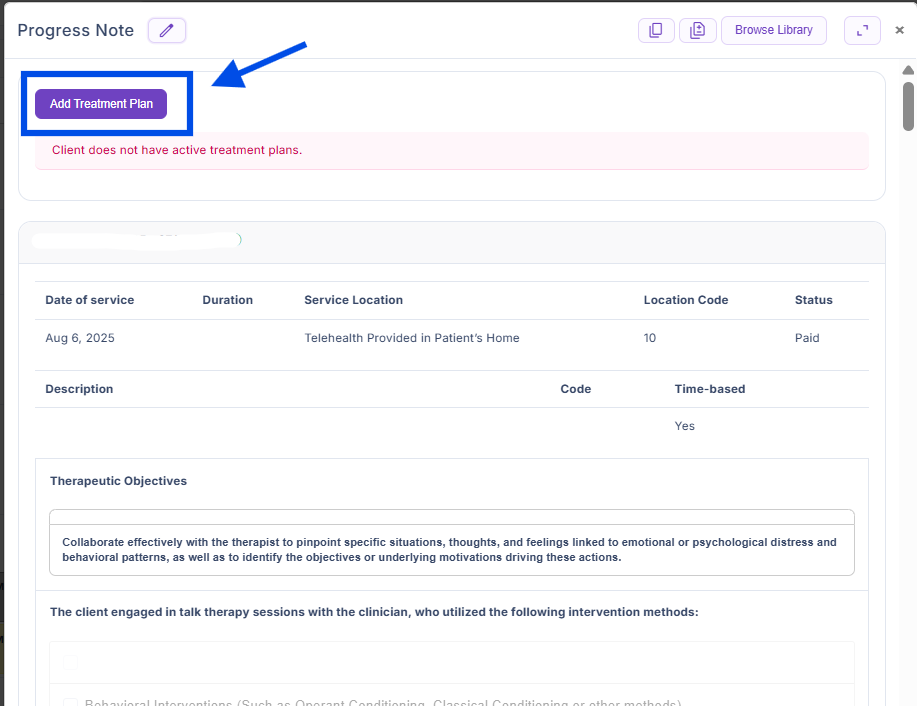
Task: Close the Progress Note dialog
Action: click(x=899, y=31)
